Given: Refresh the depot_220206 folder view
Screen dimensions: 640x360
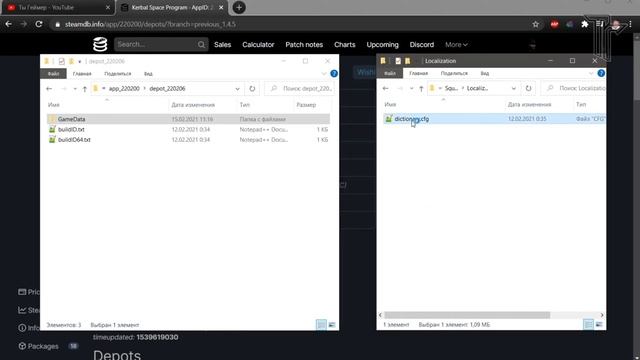Looking at the screenshot, I should tap(252, 89).
